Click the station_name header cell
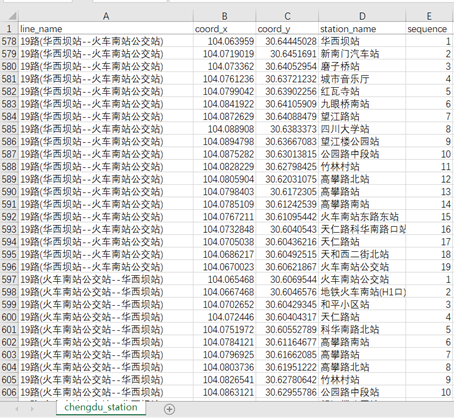 (x=362, y=29)
